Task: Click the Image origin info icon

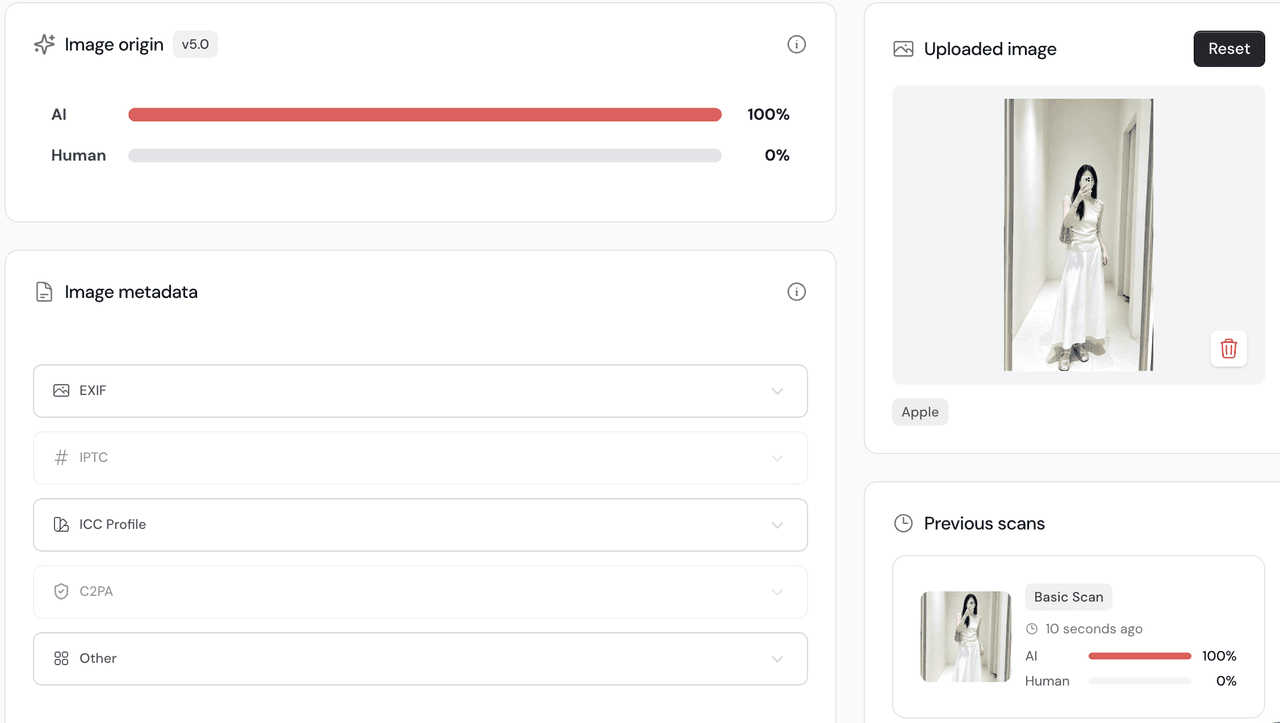Action: click(796, 44)
